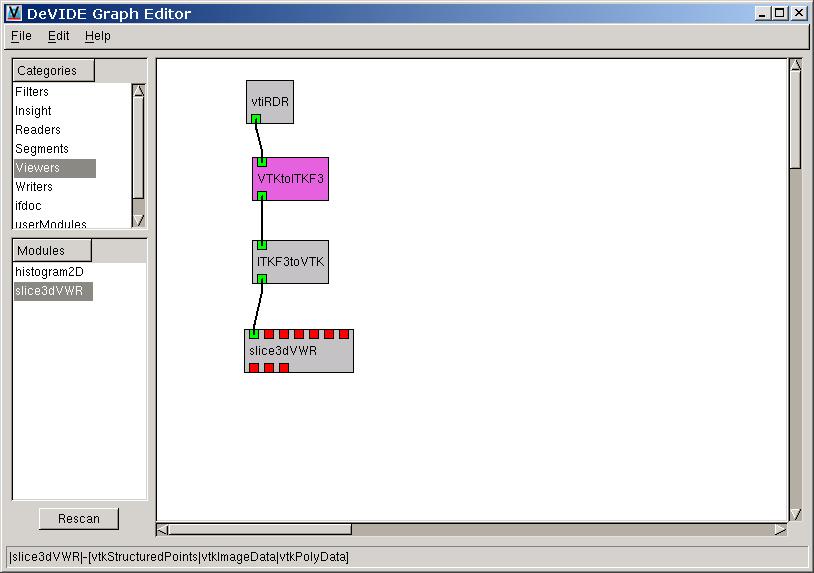This screenshot has width=814, height=573.
Task: Close the DeVIDE Graph Editor window
Action: (799, 13)
